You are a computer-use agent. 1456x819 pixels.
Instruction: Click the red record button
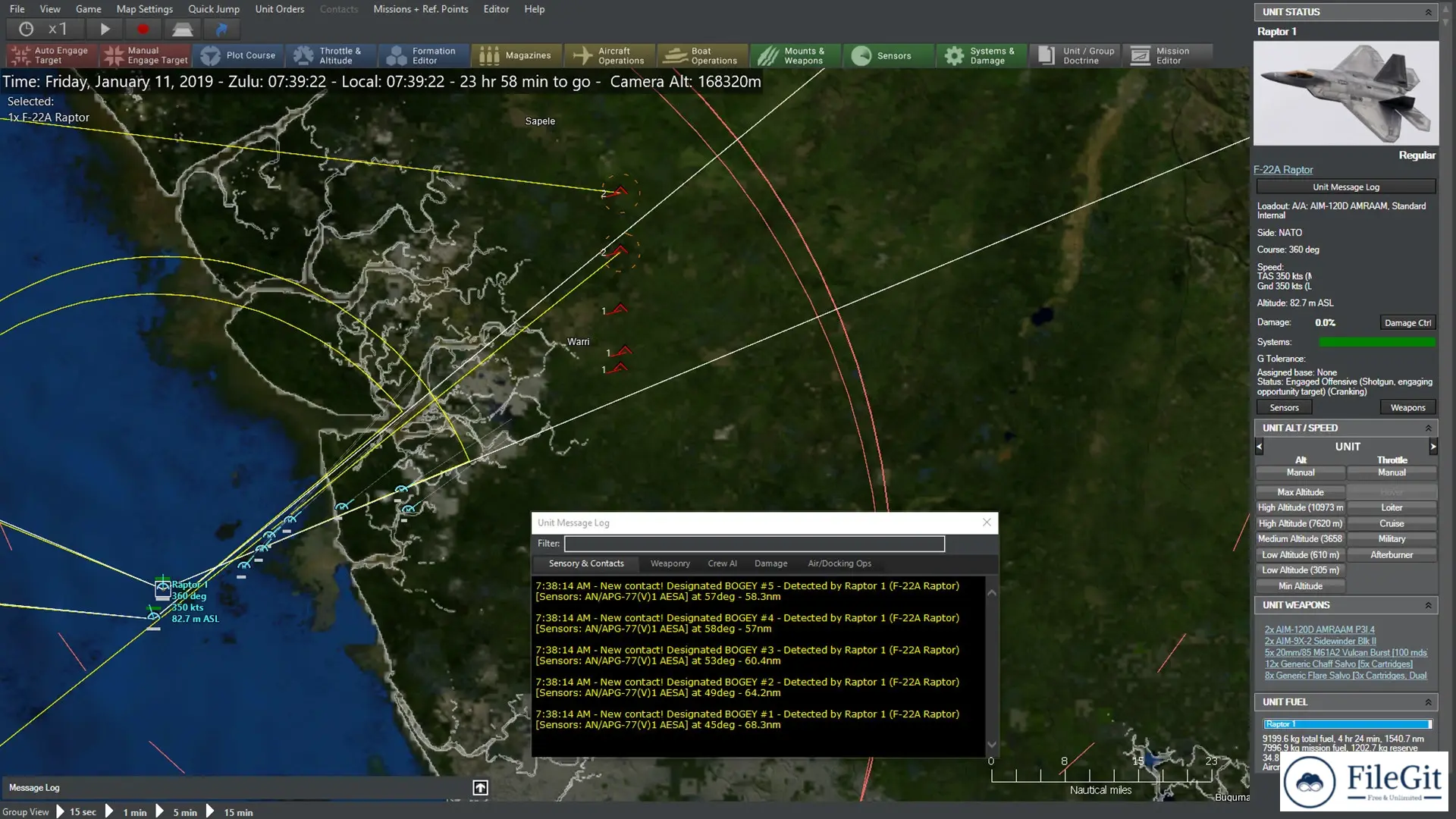(x=143, y=29)
